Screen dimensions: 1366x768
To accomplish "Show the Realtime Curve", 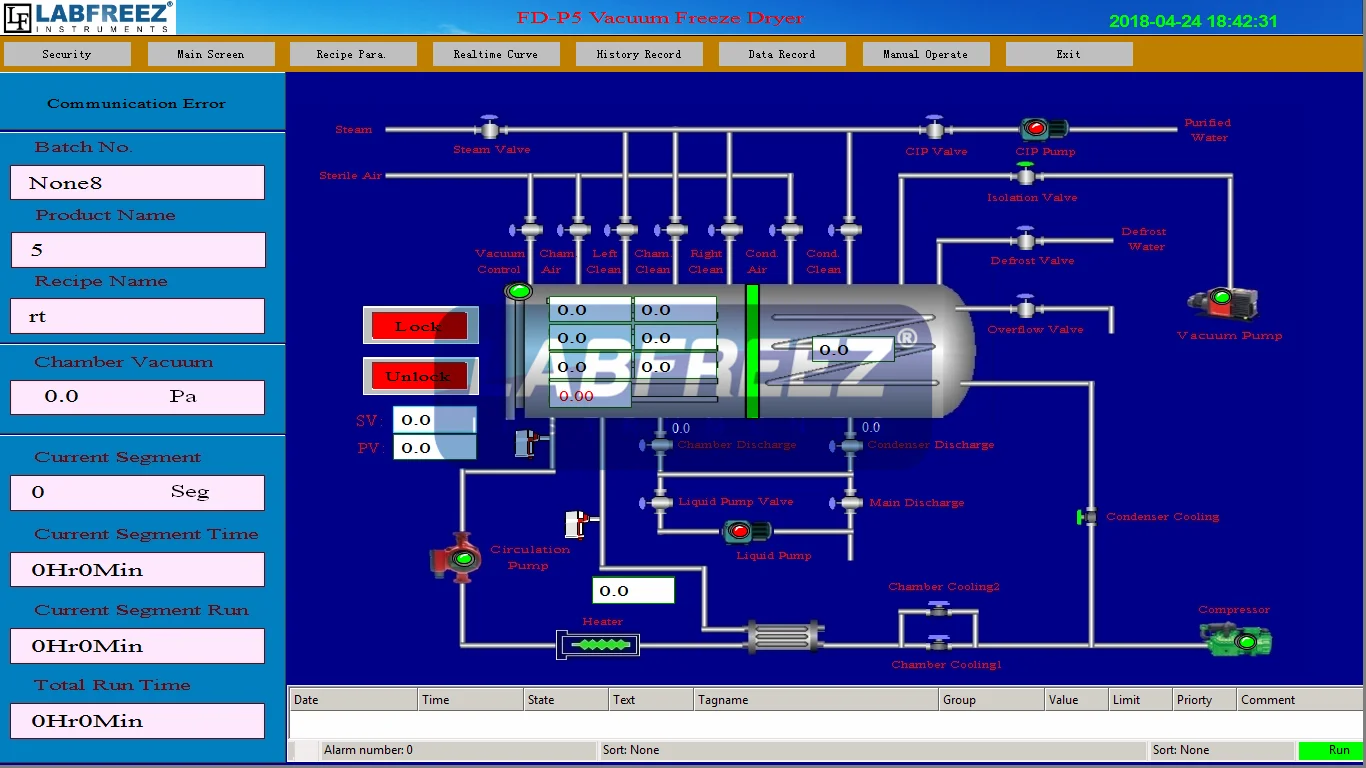I will point(496,54).
